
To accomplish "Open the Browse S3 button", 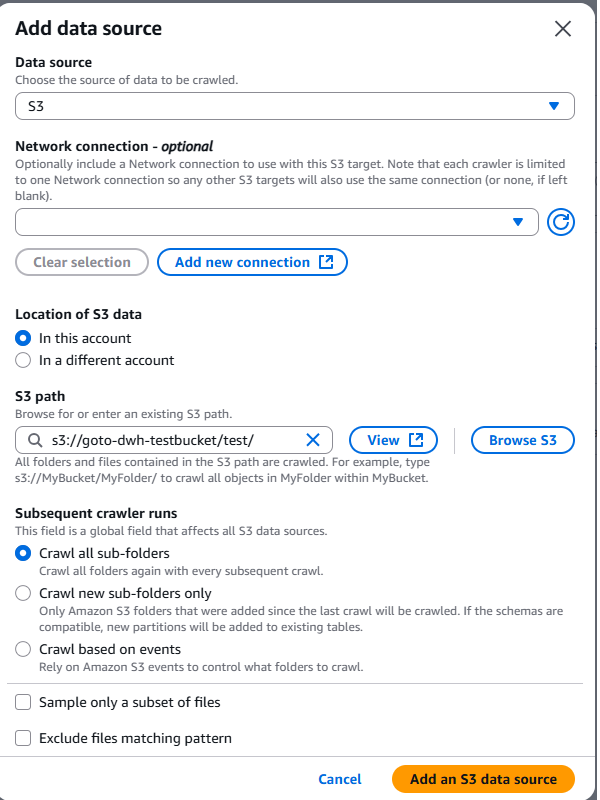I will [x=523, y=440].
